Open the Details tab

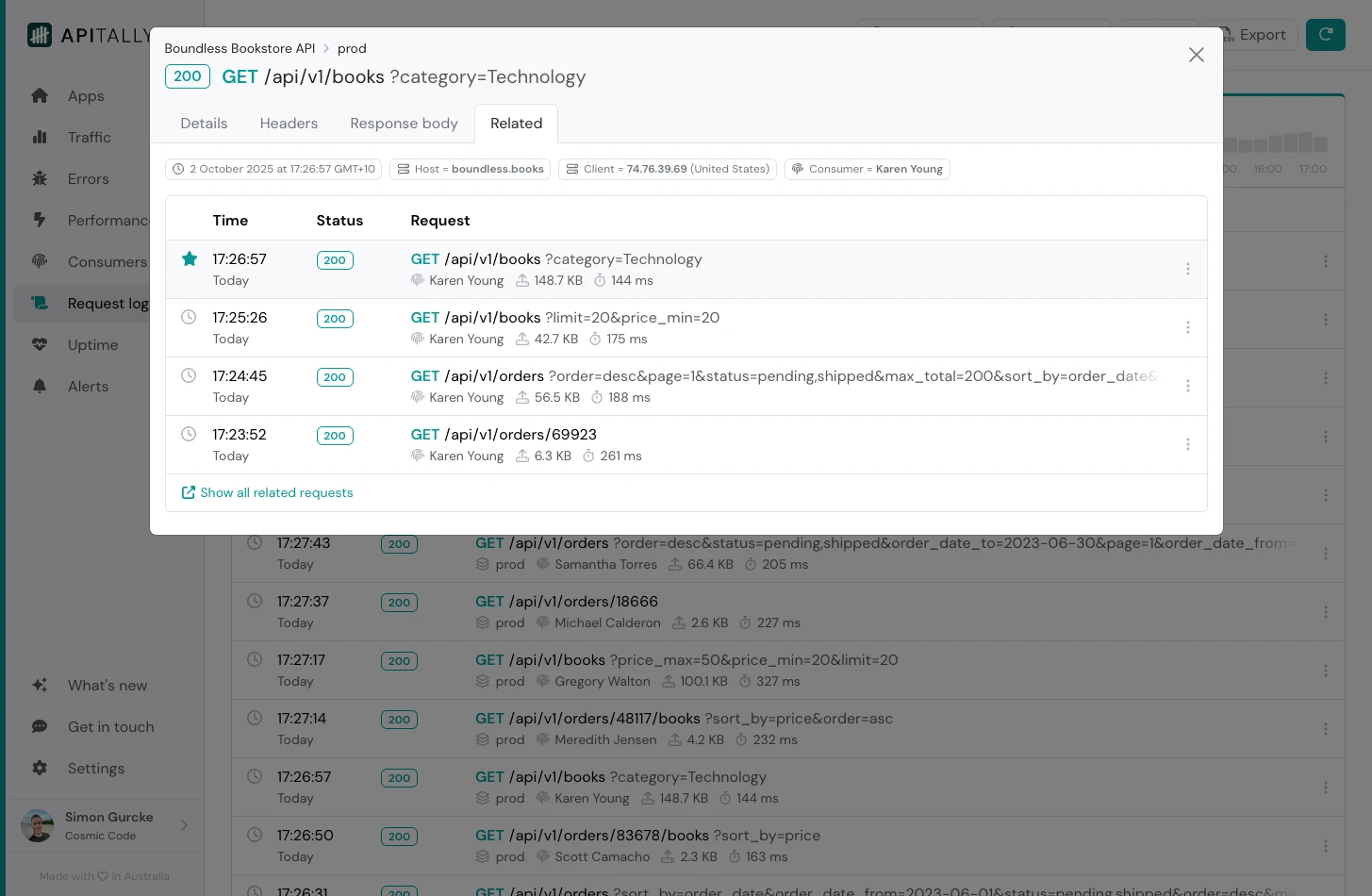pyautogui.click(x=204, y=124)
